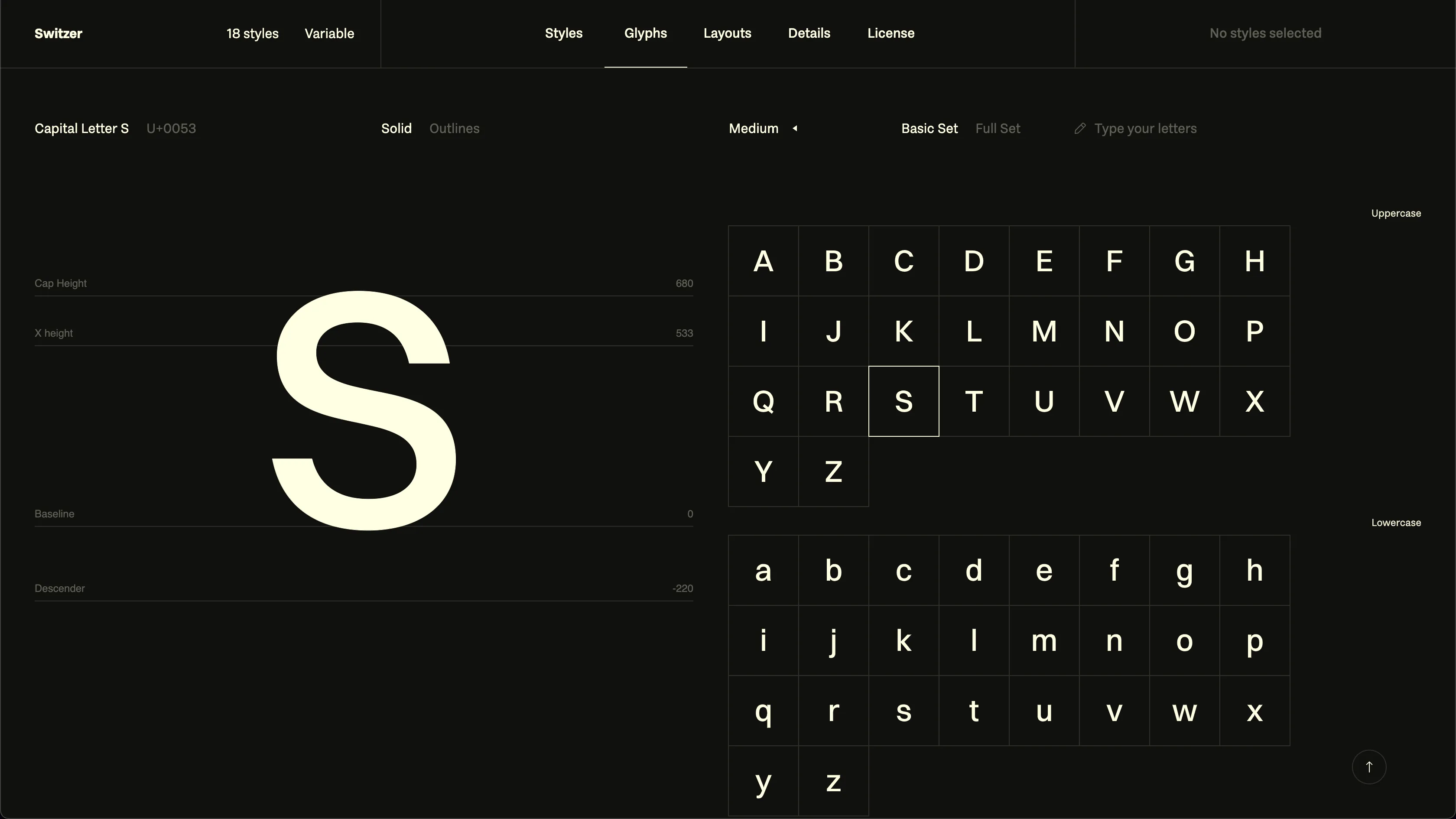
Task: Select the uppercase Q glyph
Action: point(764,401)
